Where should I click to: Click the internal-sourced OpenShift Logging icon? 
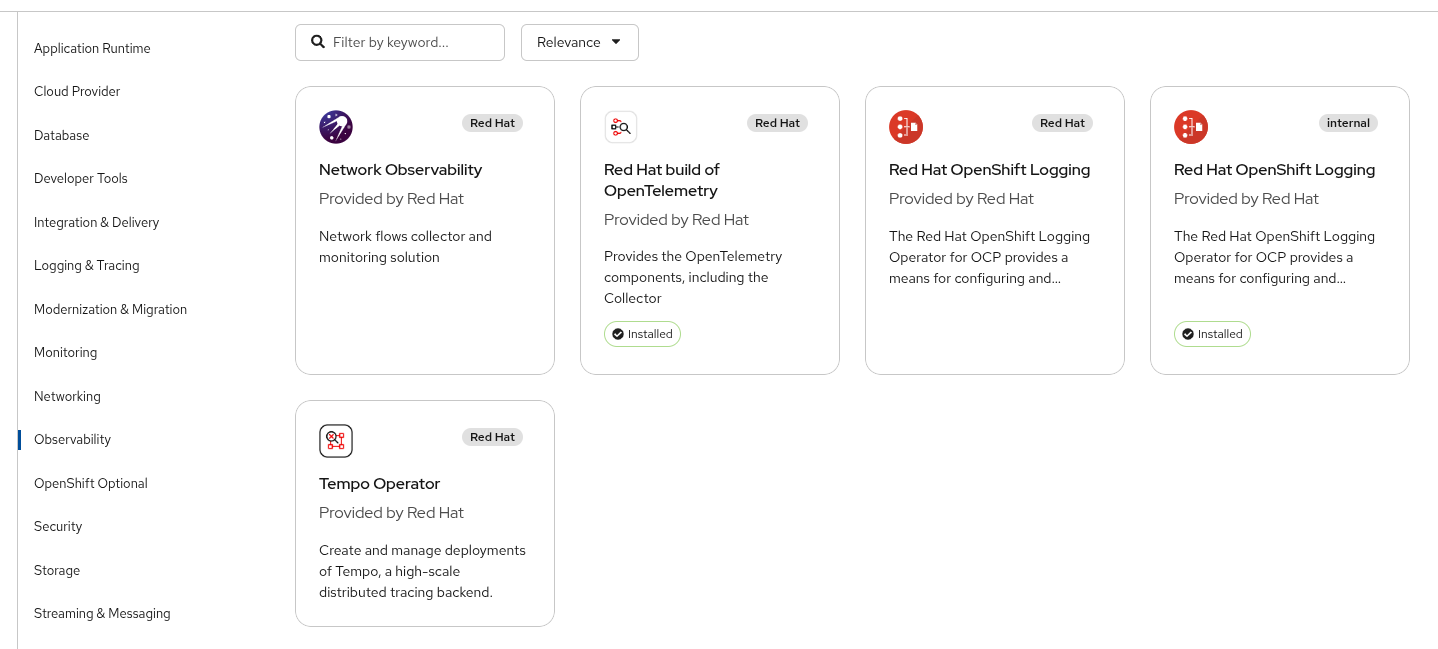[x=1191, y=127]
